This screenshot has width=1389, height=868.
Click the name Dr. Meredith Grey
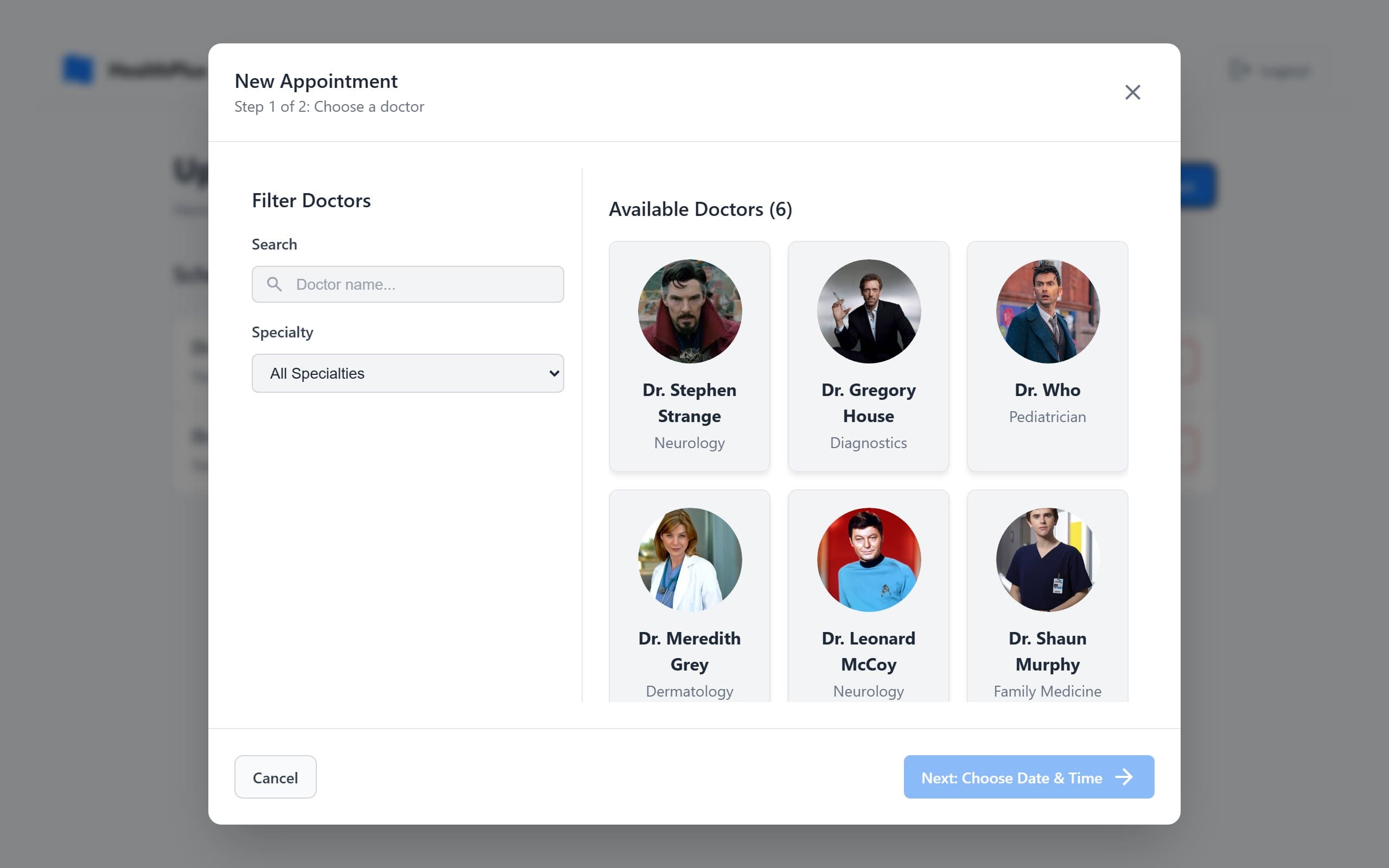point(689,652)
